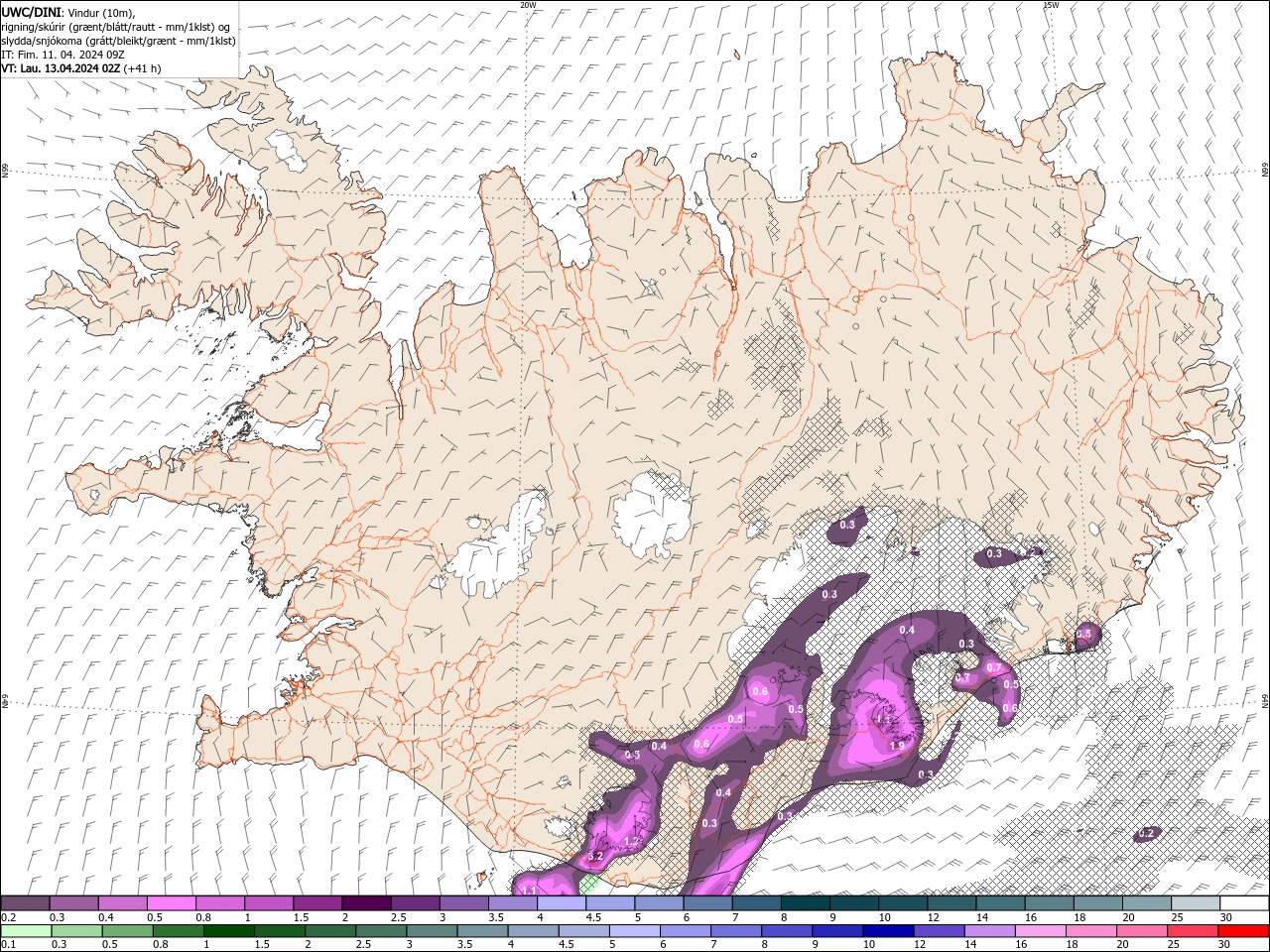Viewport: 1270px width, 952px height.
Task: Select the palest green swatch starting bottom legend row
Action: [26, 931]
